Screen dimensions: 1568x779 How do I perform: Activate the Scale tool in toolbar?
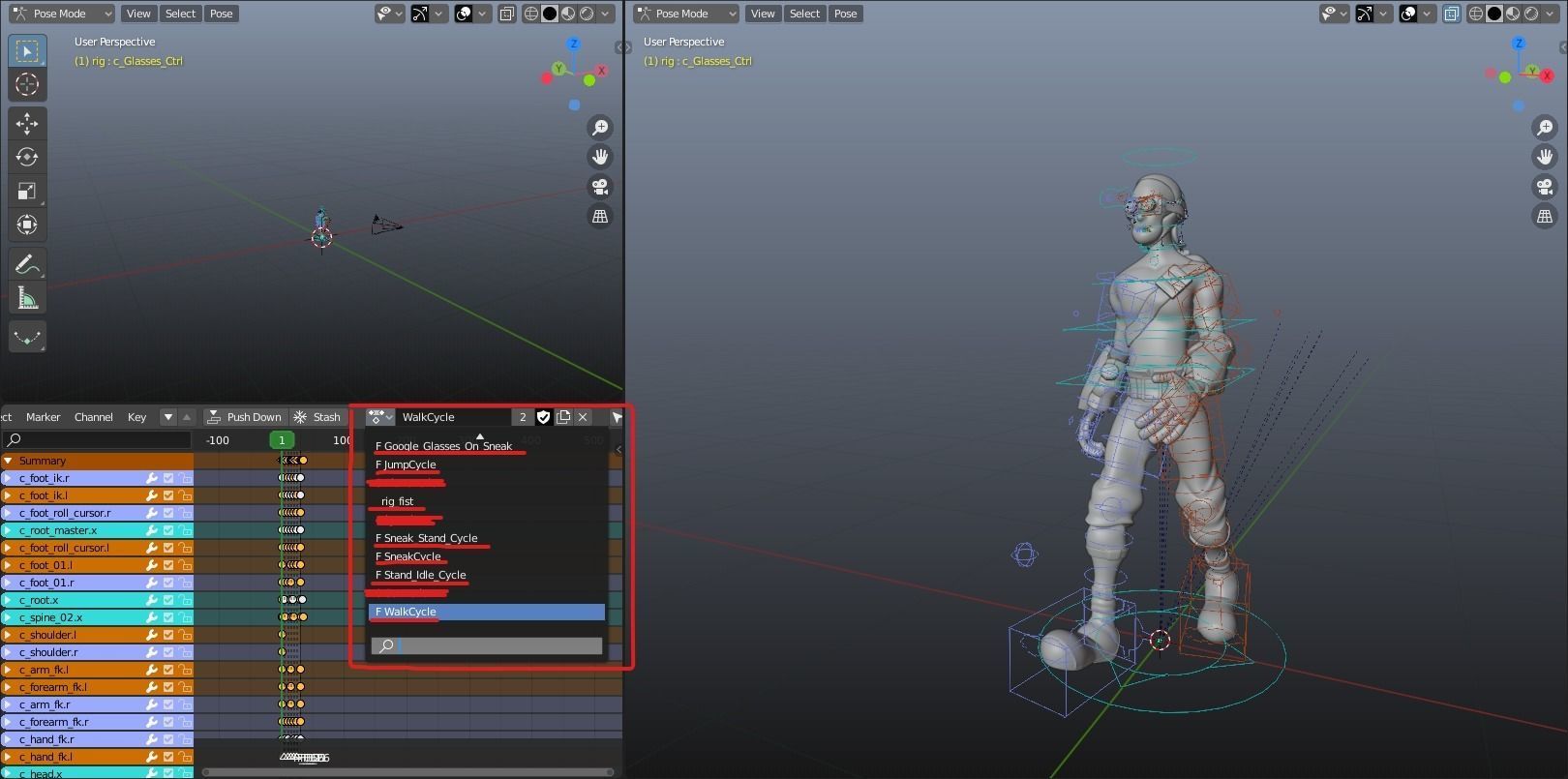pyautogui.click(x=27, y=191)
